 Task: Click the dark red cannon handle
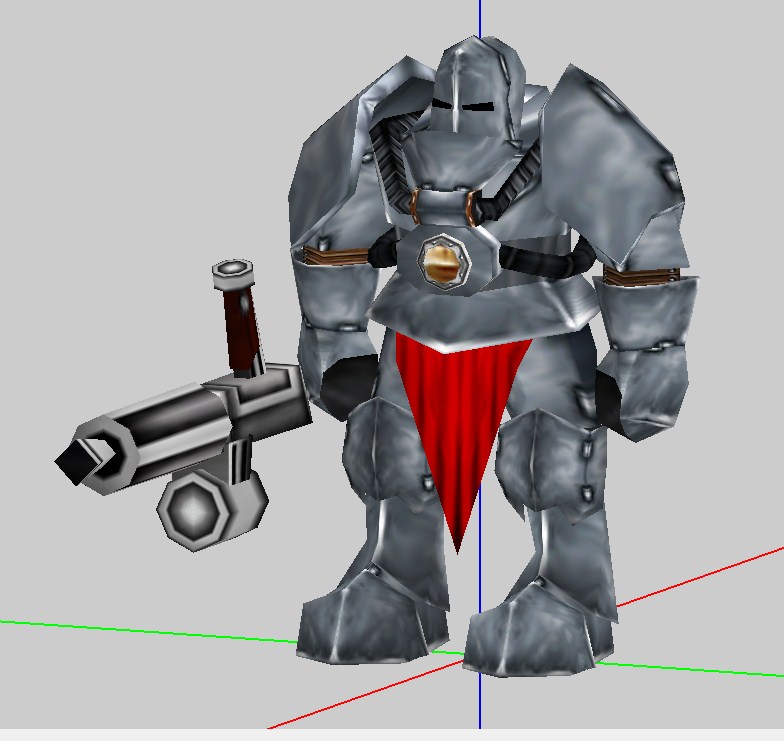click(x=244, y=328)
